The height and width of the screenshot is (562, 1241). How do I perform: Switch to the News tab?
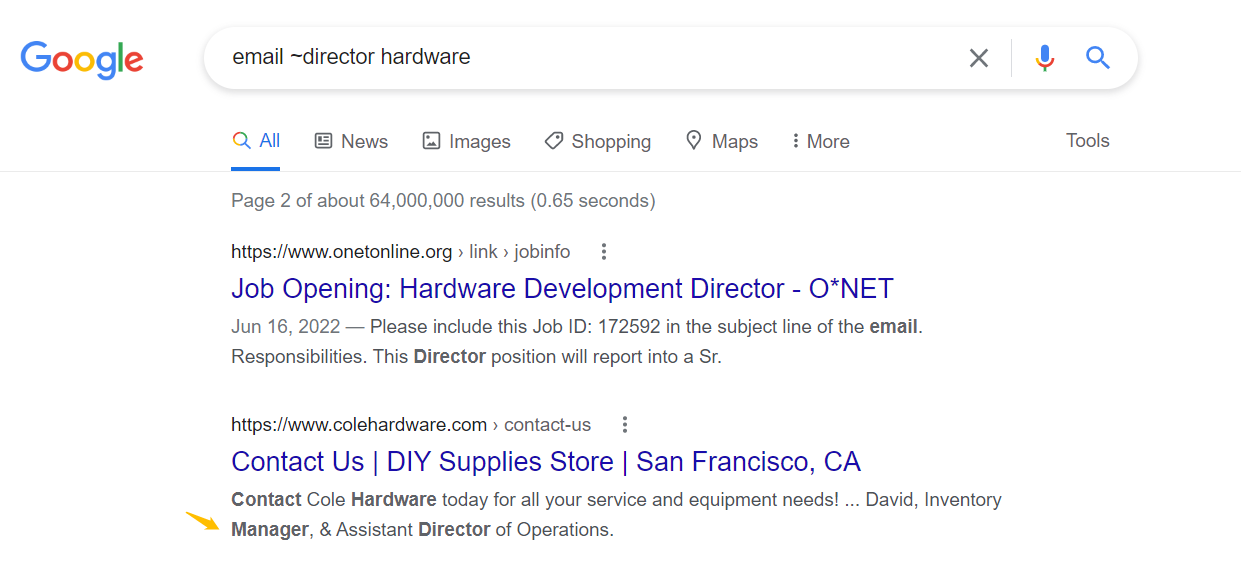point(351,142)
